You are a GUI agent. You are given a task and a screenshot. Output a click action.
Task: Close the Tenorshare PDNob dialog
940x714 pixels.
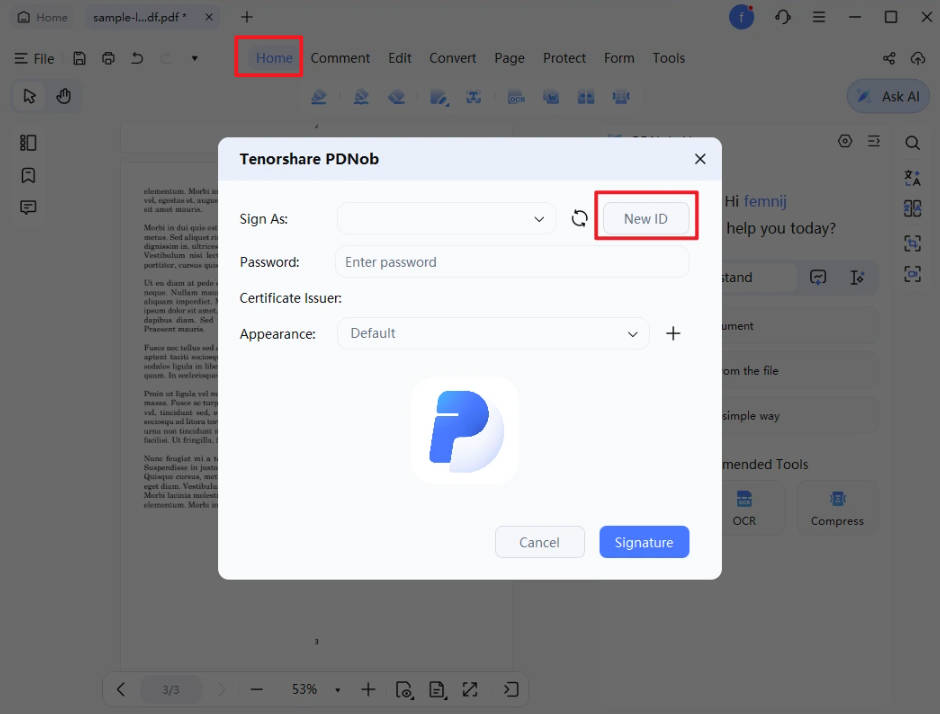tap(700, 159)
